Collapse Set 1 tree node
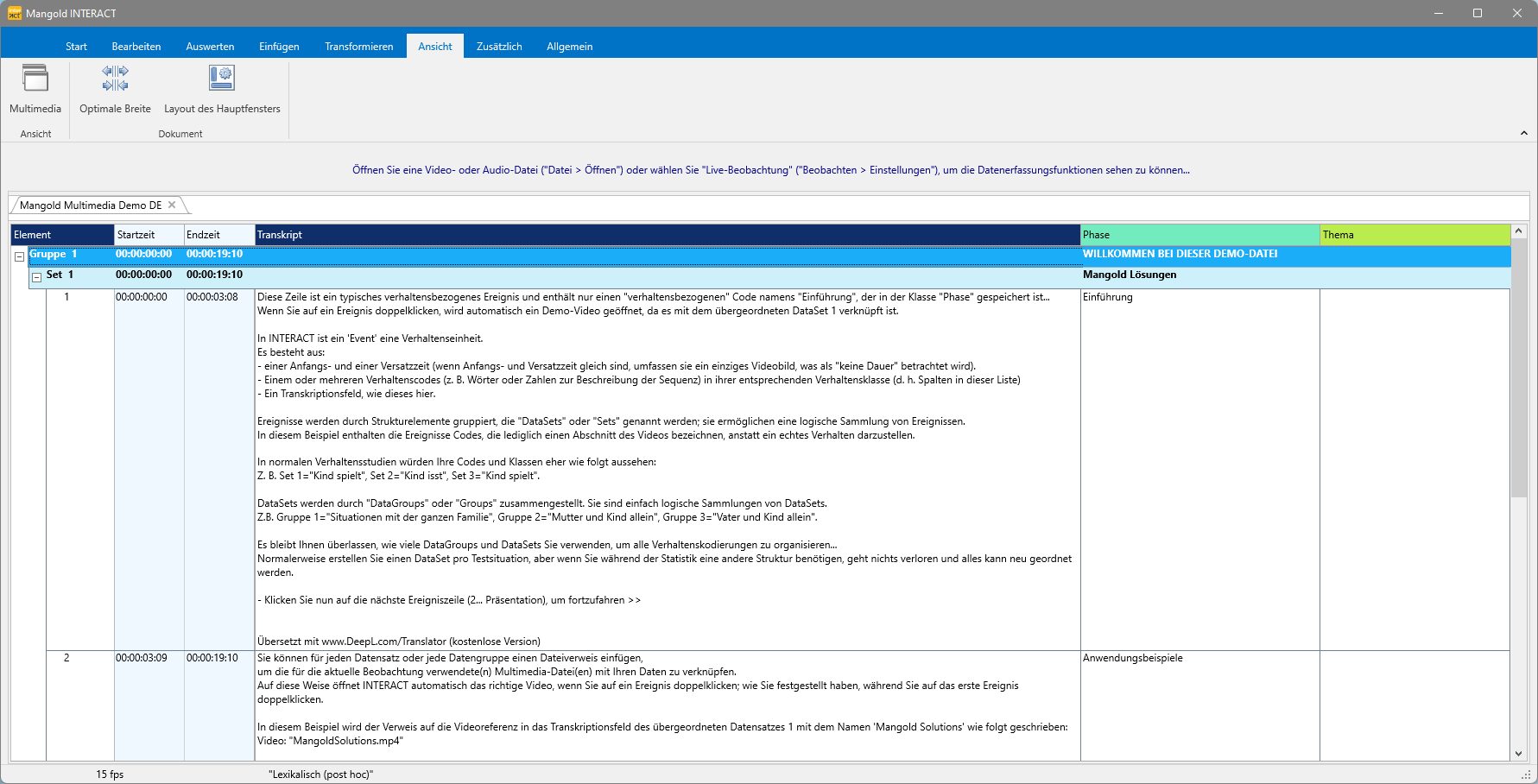The height and width of the screenshot is (784, 1538). [36, 277]
